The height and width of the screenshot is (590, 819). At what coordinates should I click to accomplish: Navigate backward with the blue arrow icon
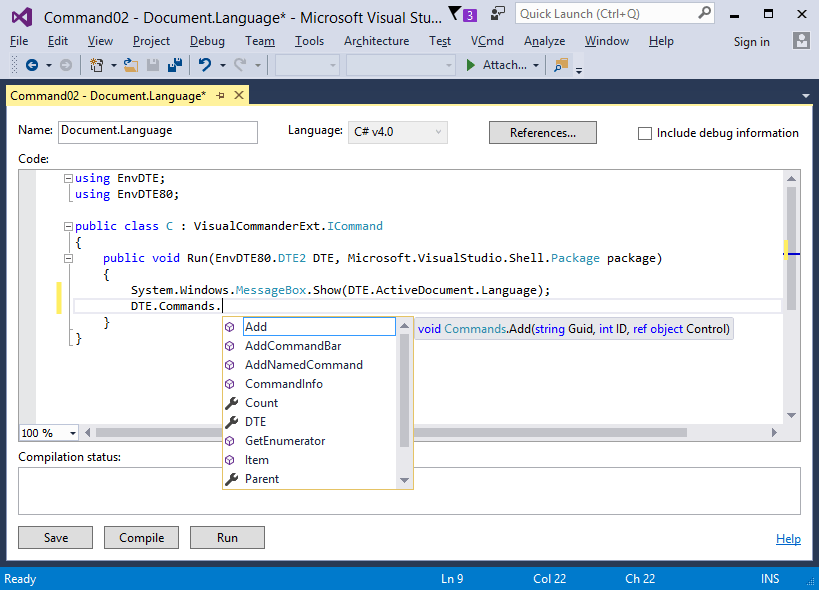(32, 65)
